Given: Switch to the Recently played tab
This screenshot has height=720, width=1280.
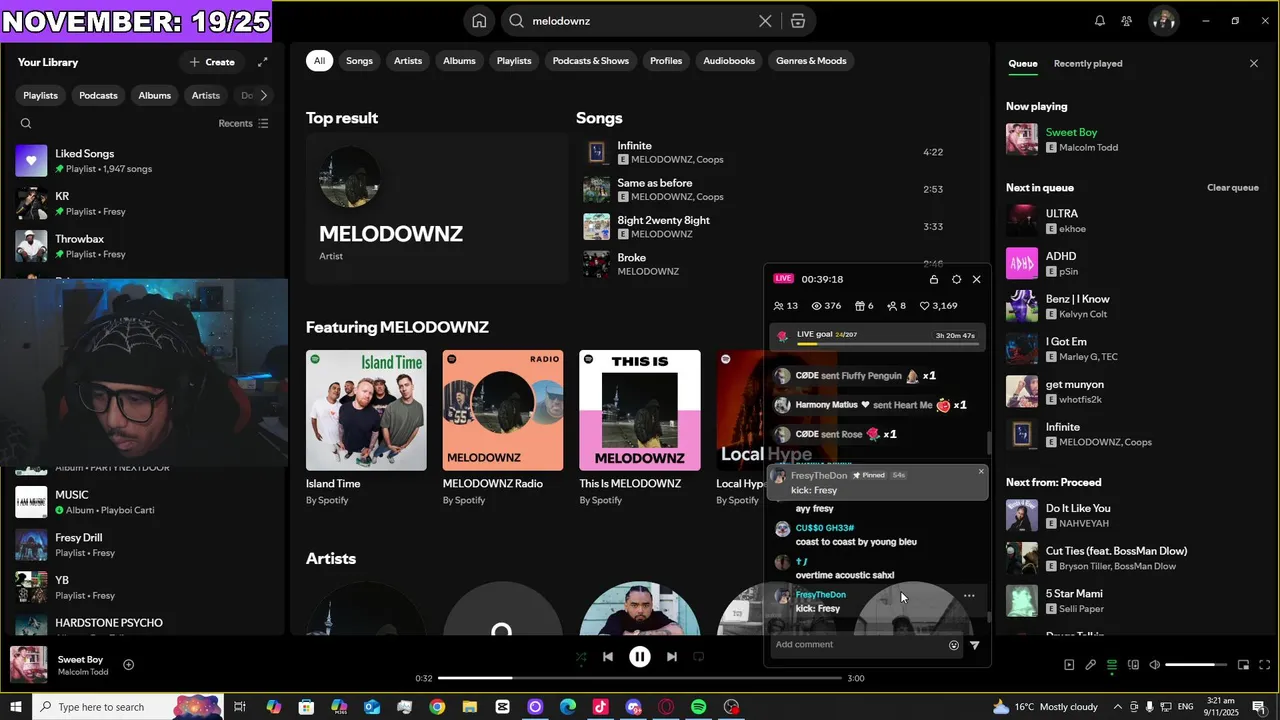Looking at the screenshot, I should 1088,63.
